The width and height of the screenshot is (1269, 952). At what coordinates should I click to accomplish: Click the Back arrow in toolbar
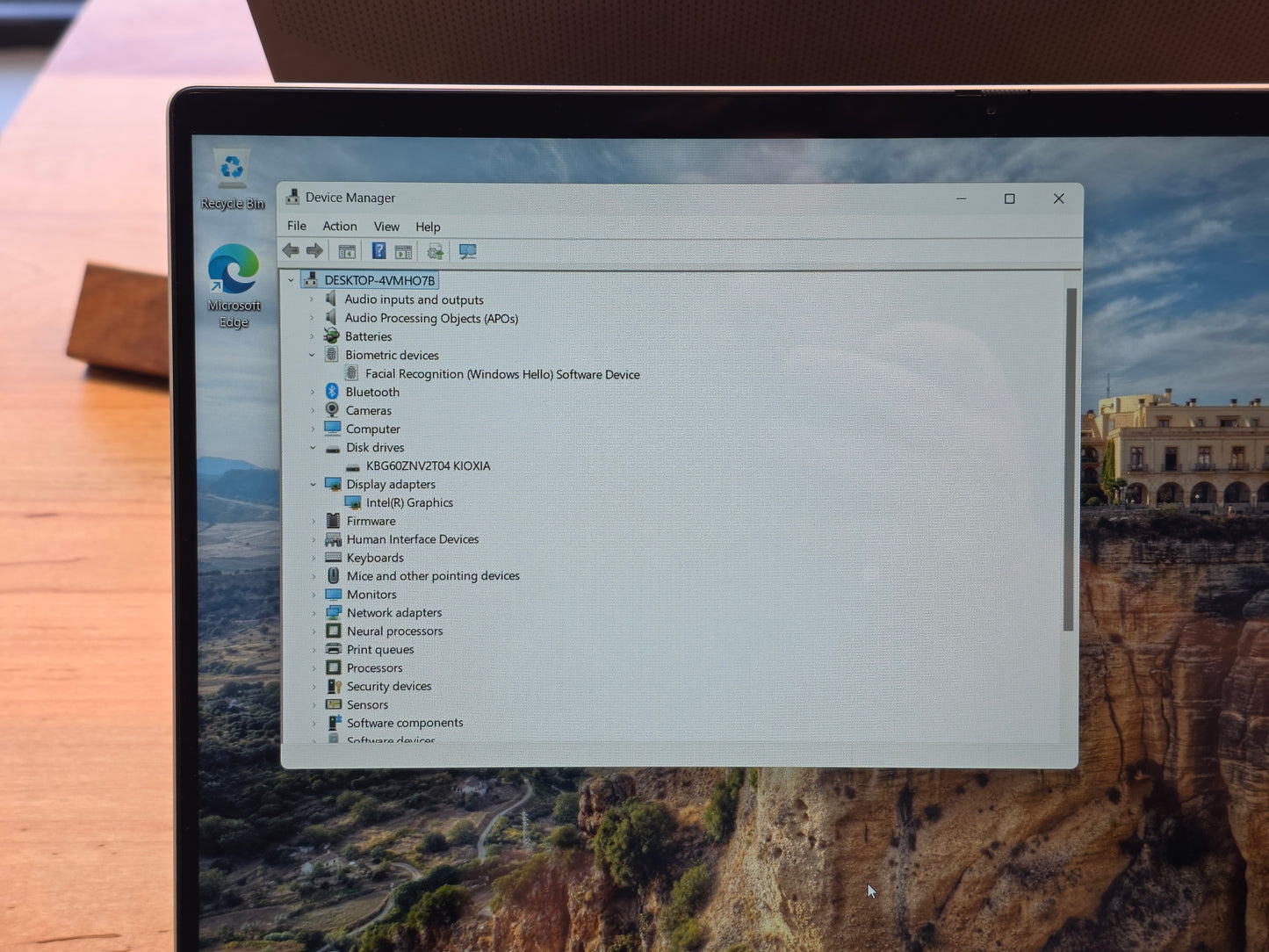(x=291, y=251)
